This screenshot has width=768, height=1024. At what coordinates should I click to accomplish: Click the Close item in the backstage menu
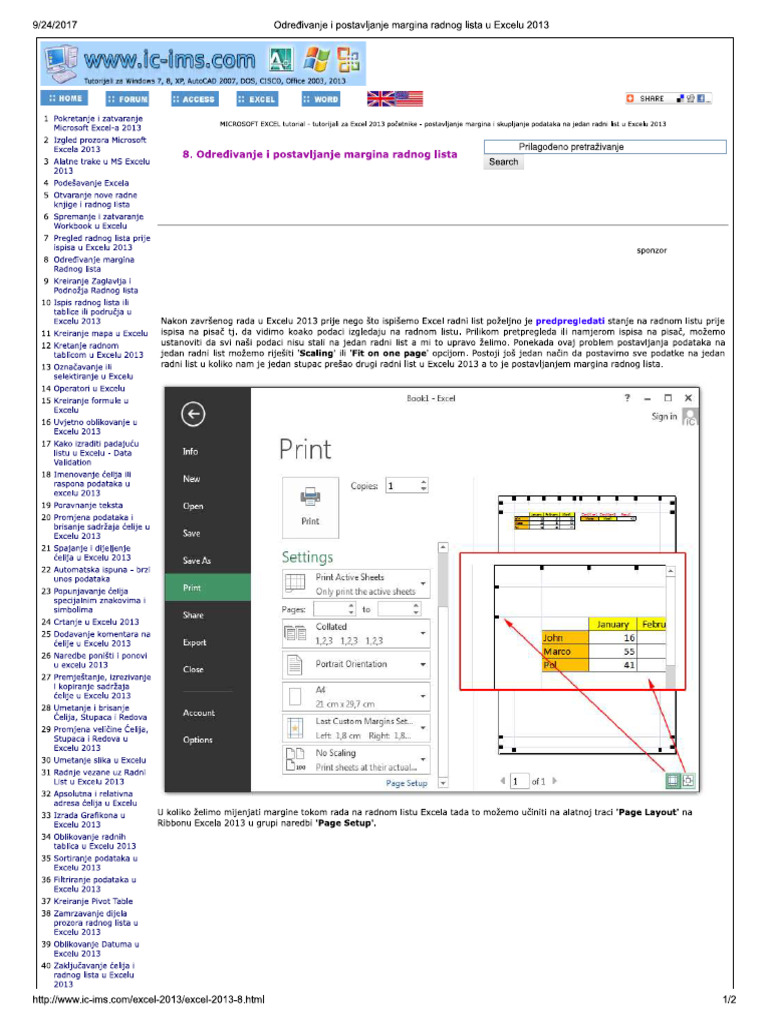click(x=193, y=669)
